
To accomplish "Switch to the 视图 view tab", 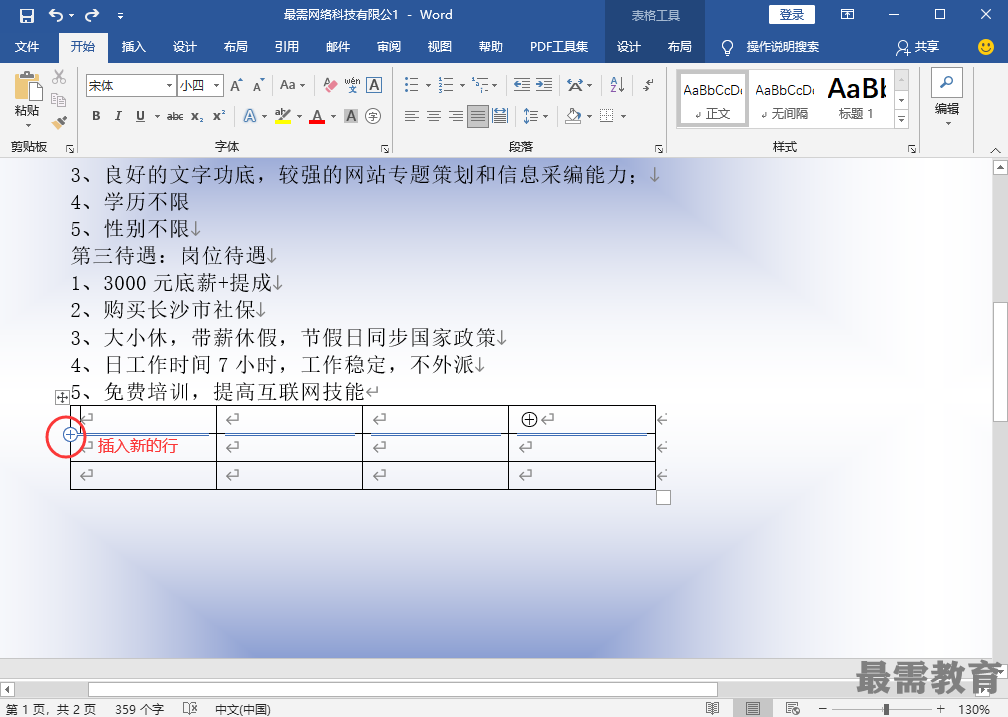I will click(440, 46).
